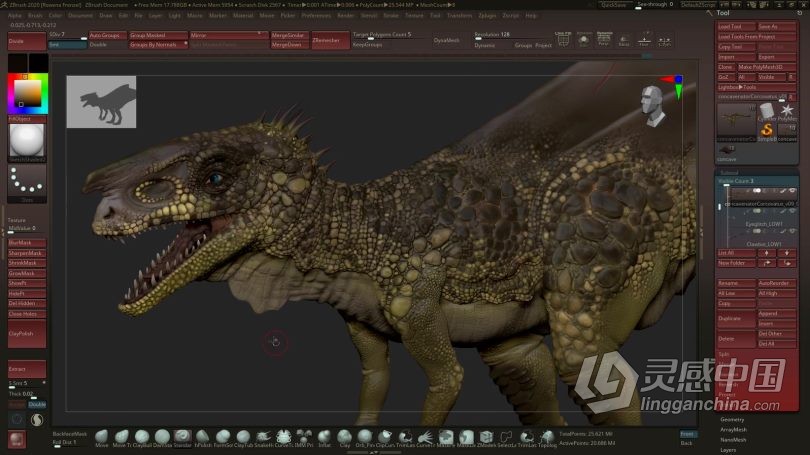Select the Move brush

coord(102,438)
